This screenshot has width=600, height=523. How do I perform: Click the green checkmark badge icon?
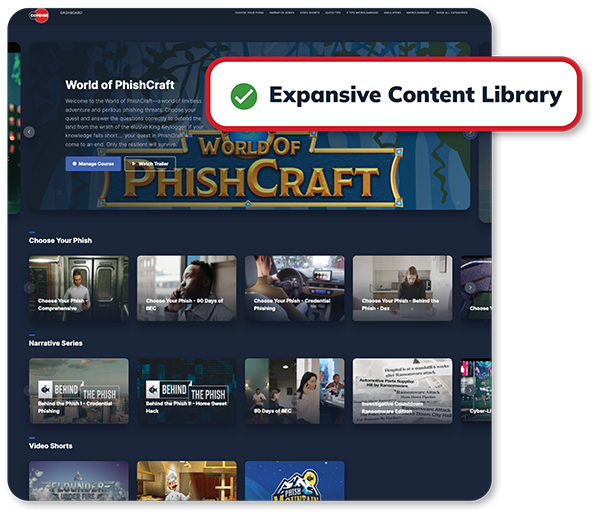[x=243, y=96]
